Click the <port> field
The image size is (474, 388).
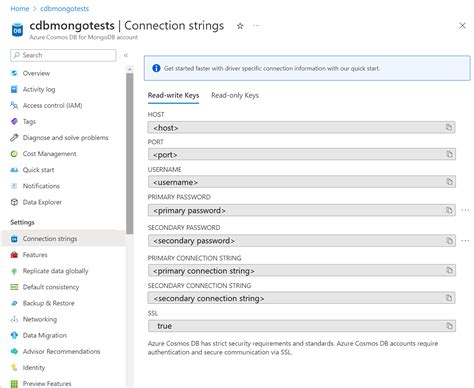click(301, 154)
